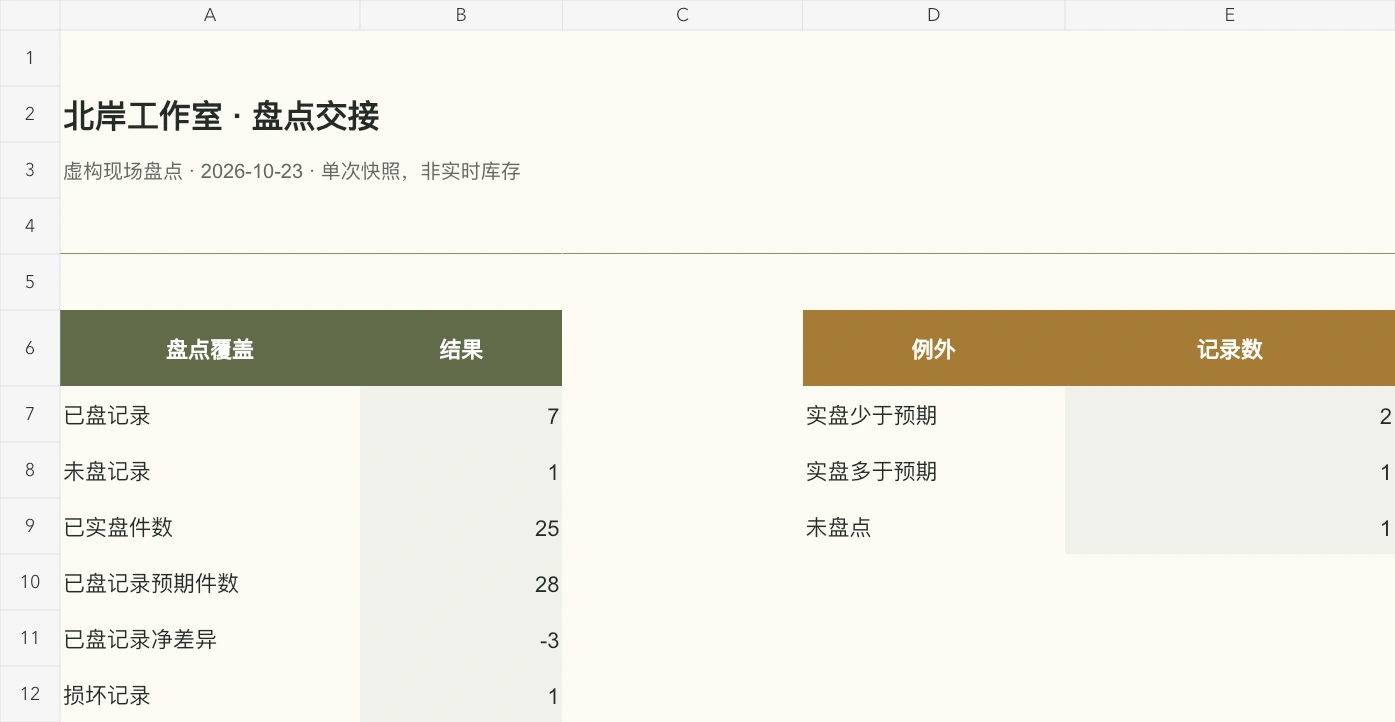Image resolution: width=1395 pixels, height=722 pixels.
Task: Click the value 7 beside "已盘记录"
Action: point(461,414)
